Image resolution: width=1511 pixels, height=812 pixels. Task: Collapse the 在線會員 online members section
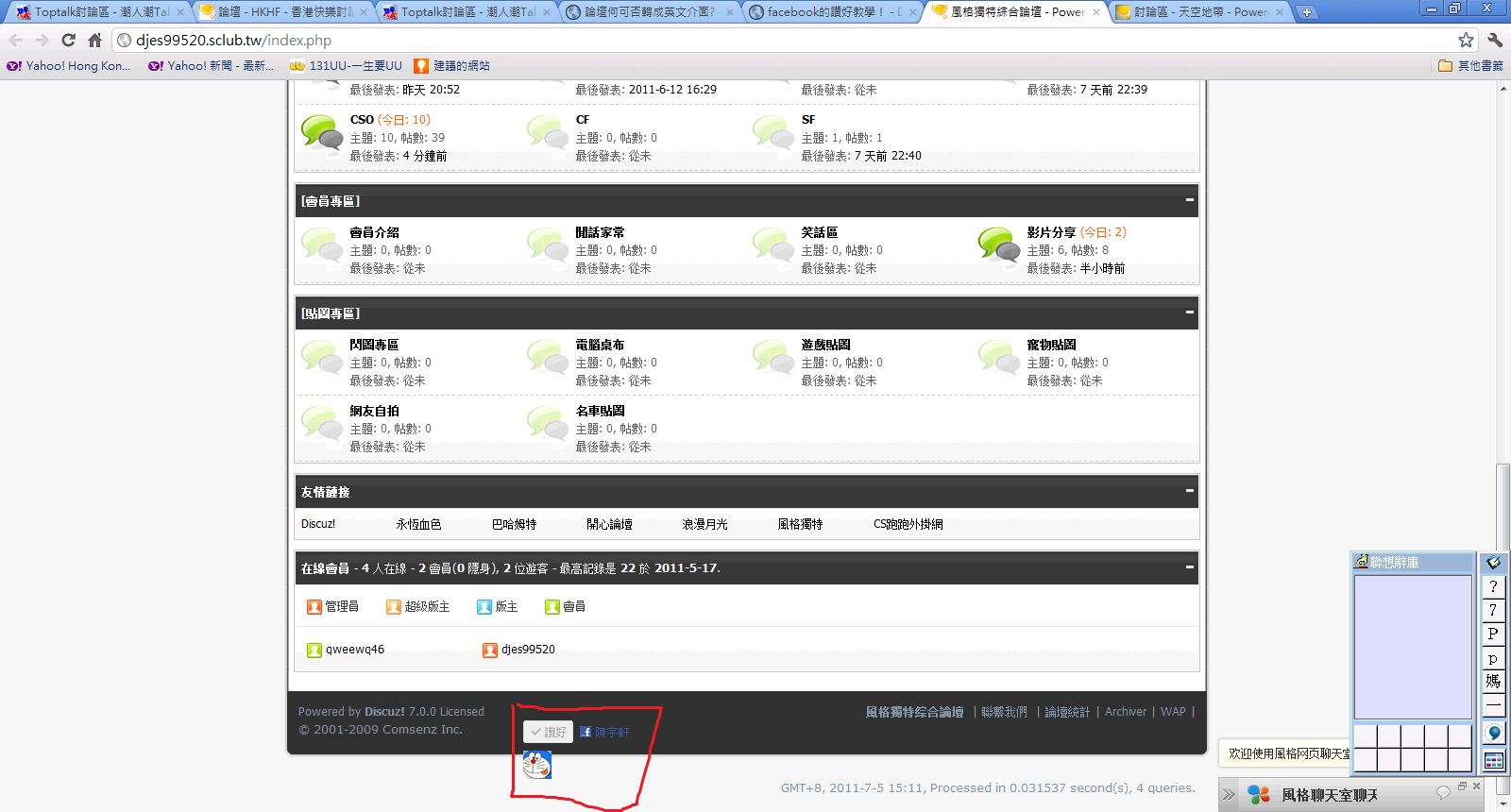[1189, 567]
